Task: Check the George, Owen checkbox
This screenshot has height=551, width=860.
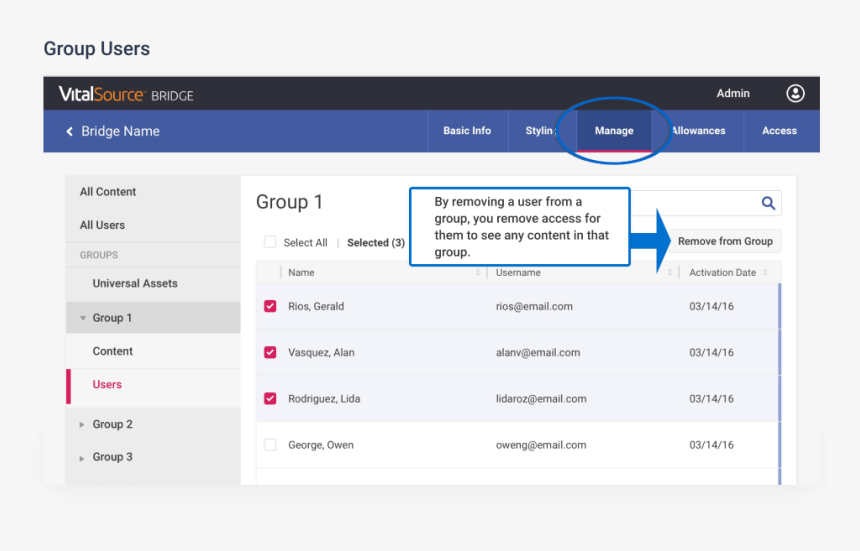Action: (270, 445)
